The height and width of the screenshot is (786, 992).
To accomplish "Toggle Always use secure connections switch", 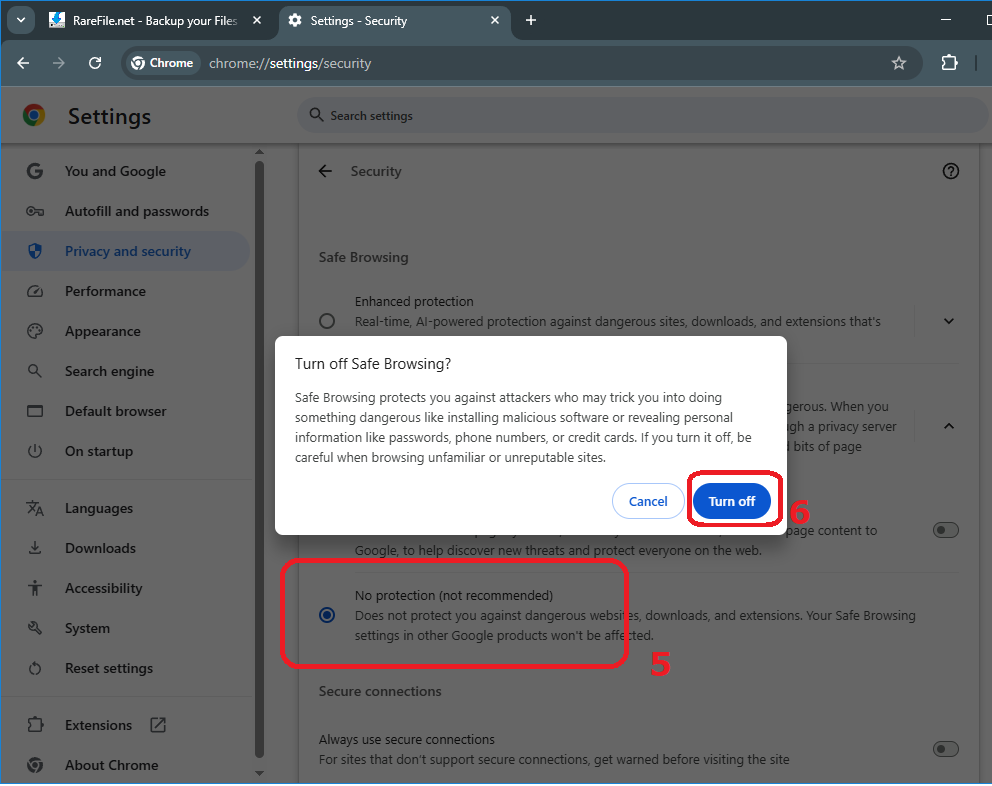I will (x=944, y=749).
